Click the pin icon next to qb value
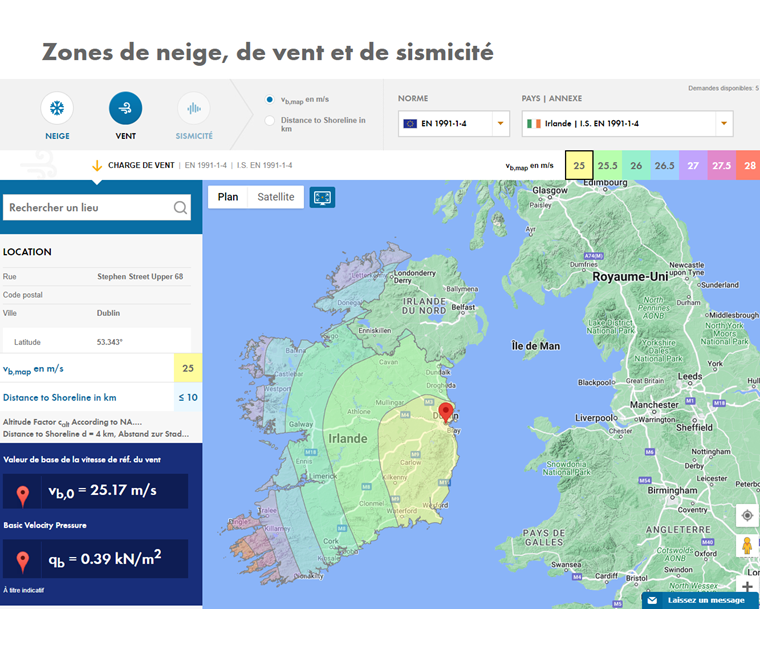Screen dimensions: 760x648 (22, 561)
